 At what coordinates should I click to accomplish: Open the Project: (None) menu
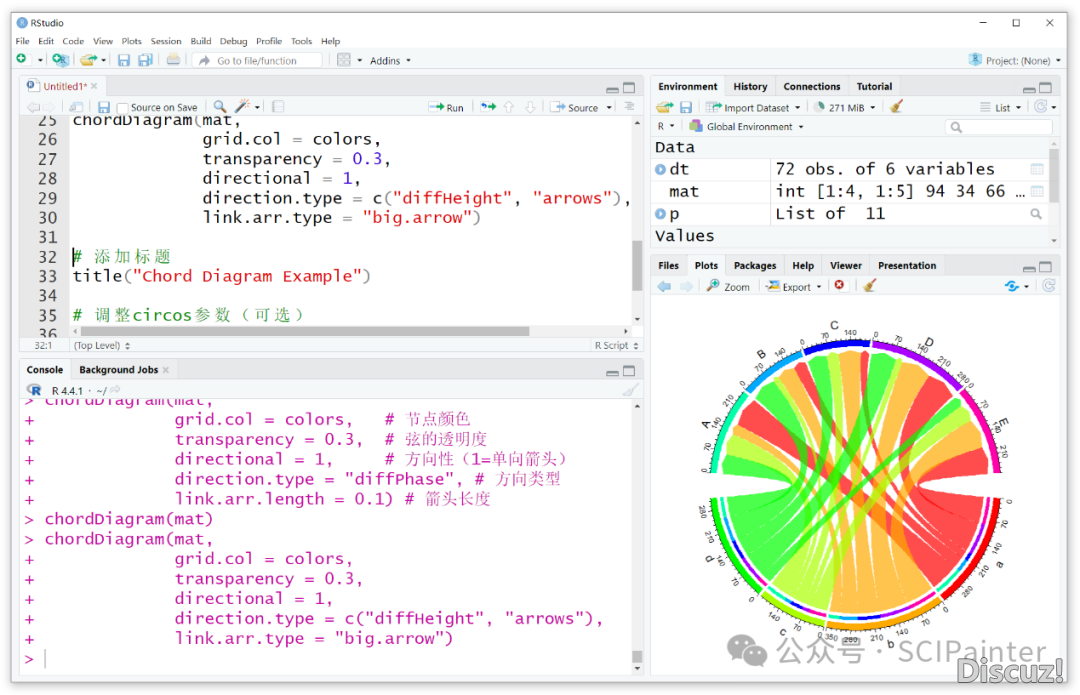pyautogui.click(x=1014, y=61)
